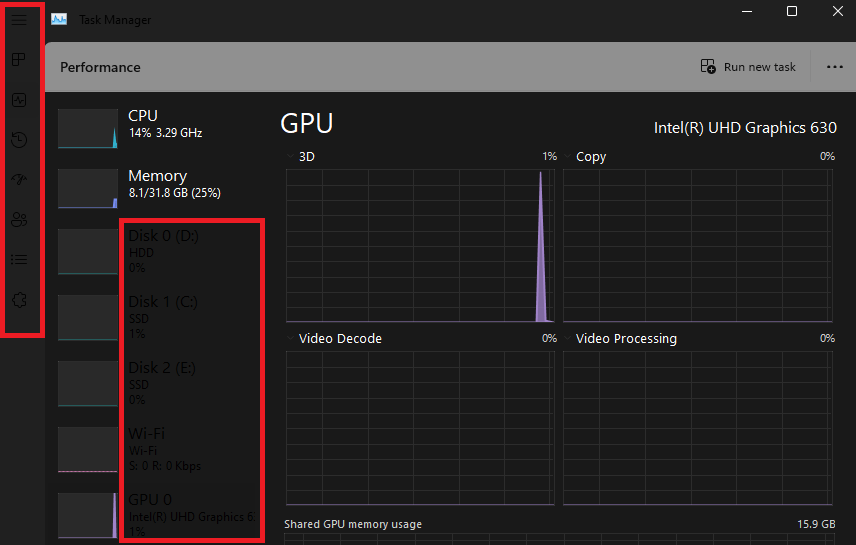
Task: Click the Performance page heading
Action: coord(100,67)
